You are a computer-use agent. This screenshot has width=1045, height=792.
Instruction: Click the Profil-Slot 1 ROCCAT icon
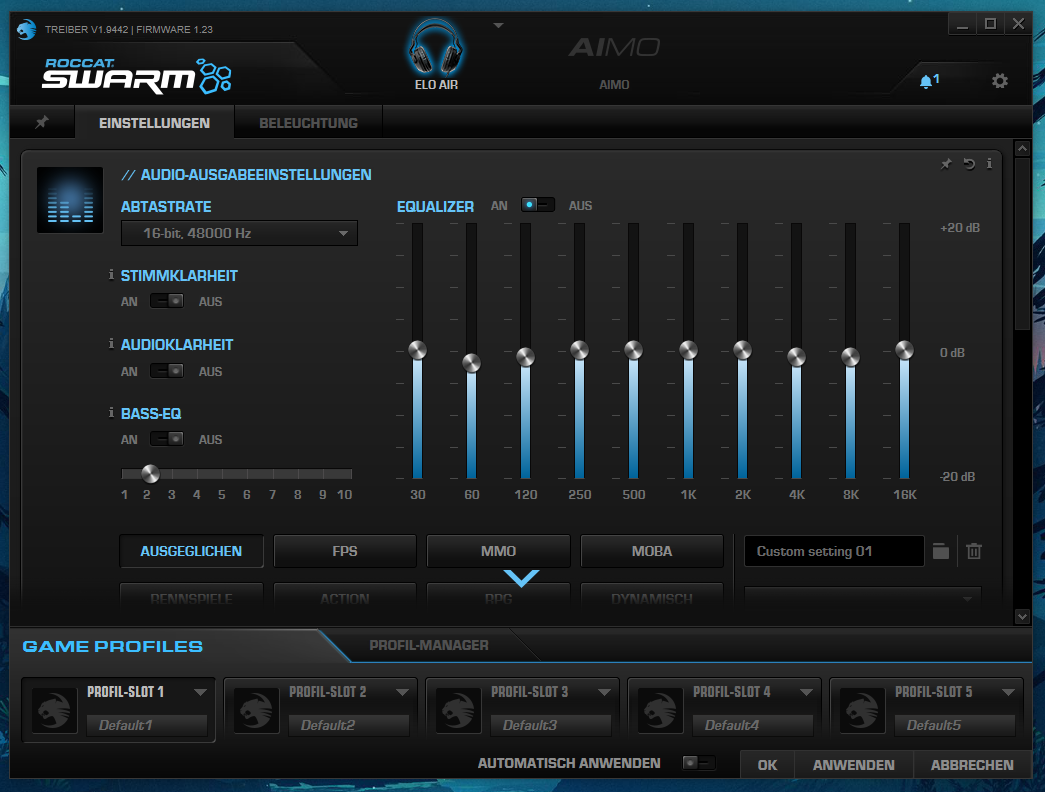tap(54, 711)
